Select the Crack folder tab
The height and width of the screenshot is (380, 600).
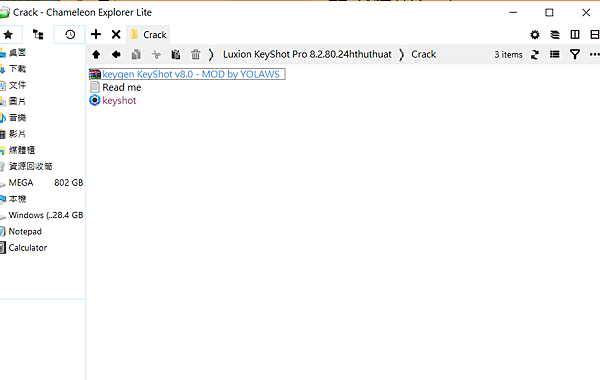pos(148,35)
